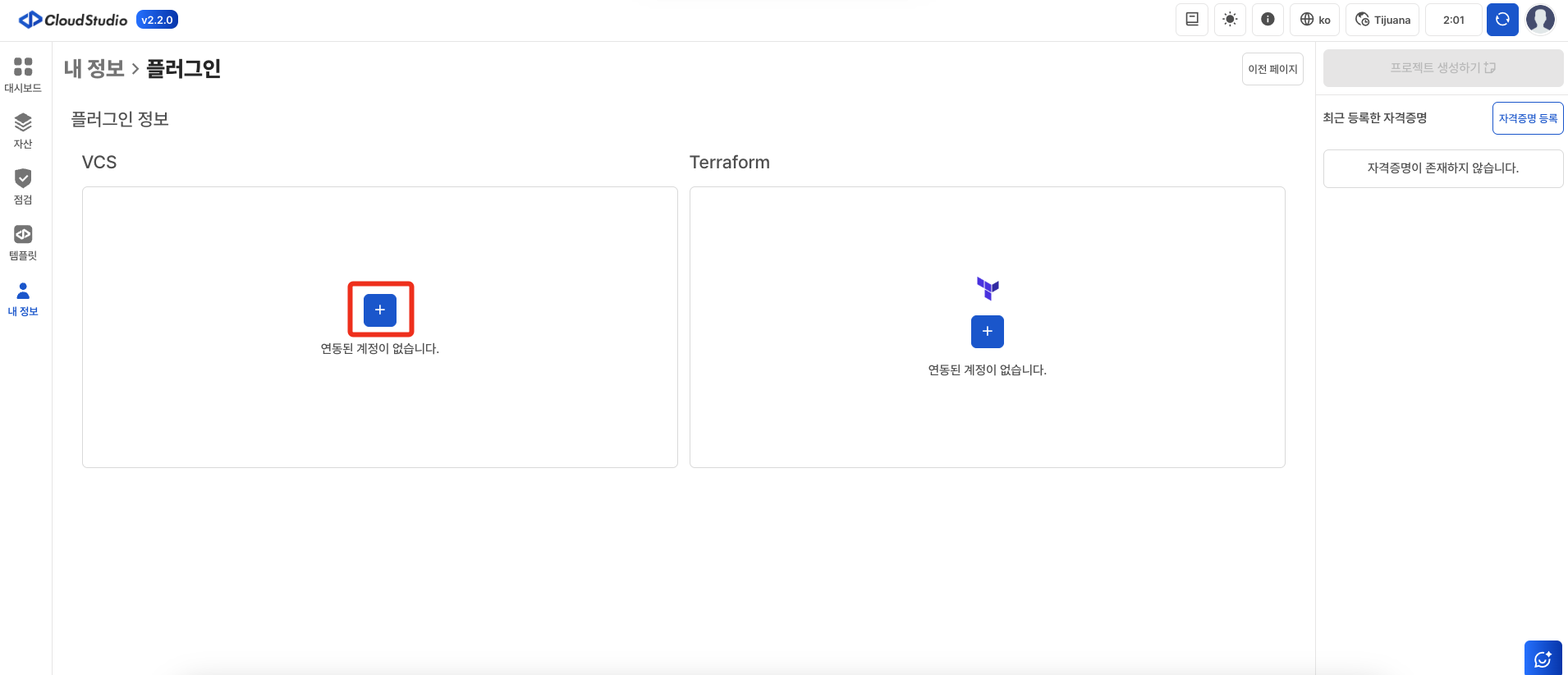Open the ko language dropdown
The height and width of the screenshot is (675, 1568).
[x=1315, y=20]
